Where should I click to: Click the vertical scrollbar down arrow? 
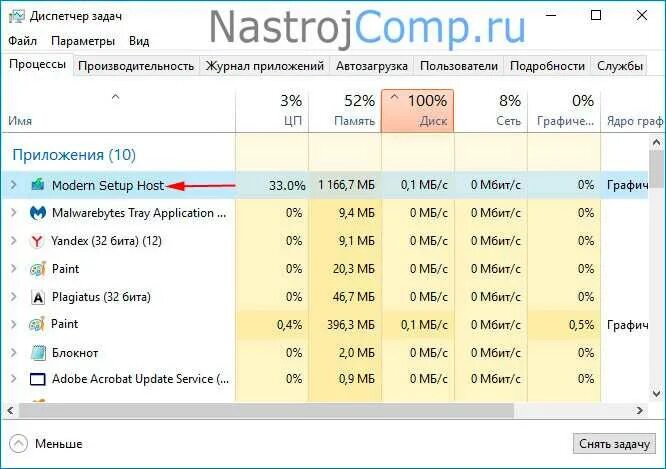click(657, 394)
